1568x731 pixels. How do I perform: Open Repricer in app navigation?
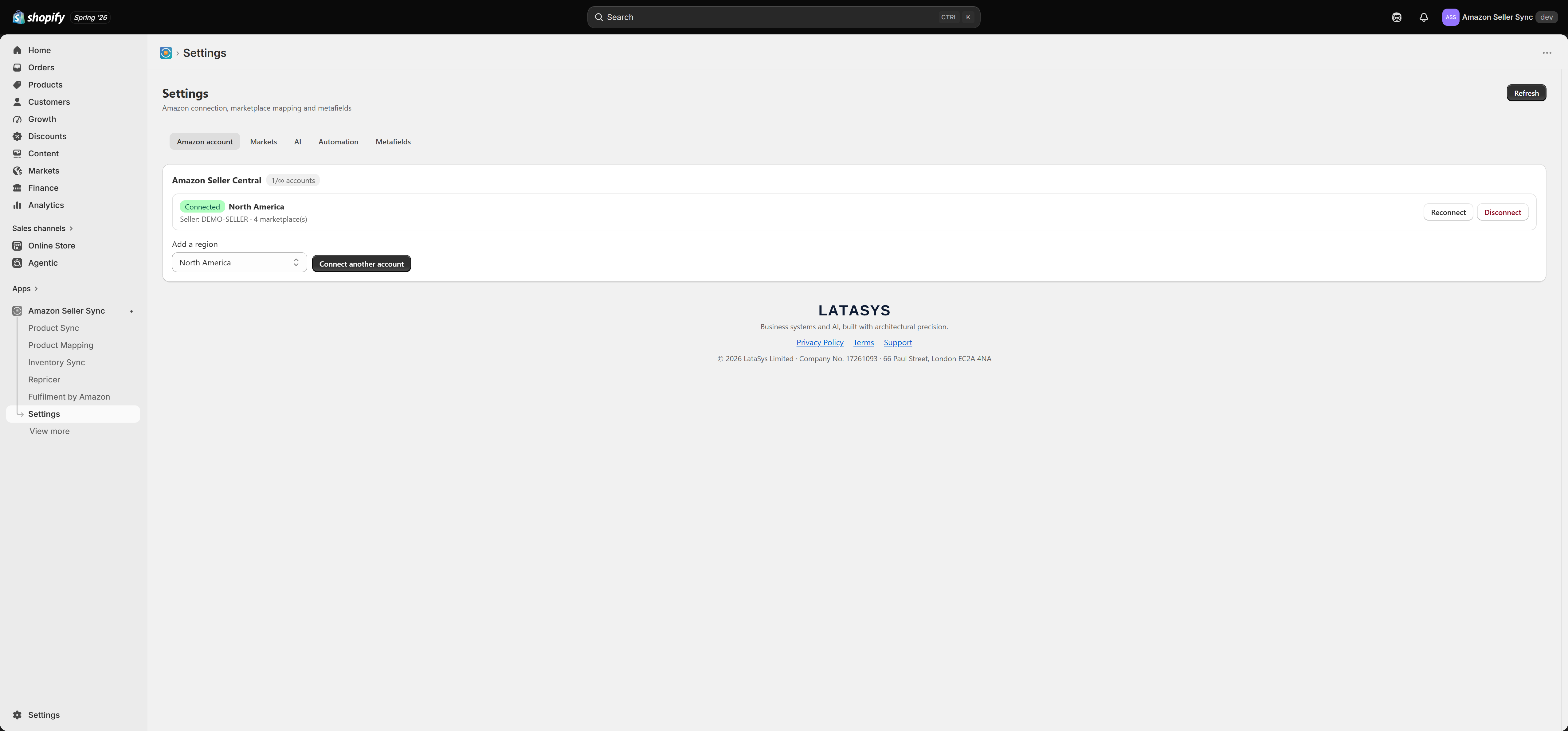click(45, 379)
